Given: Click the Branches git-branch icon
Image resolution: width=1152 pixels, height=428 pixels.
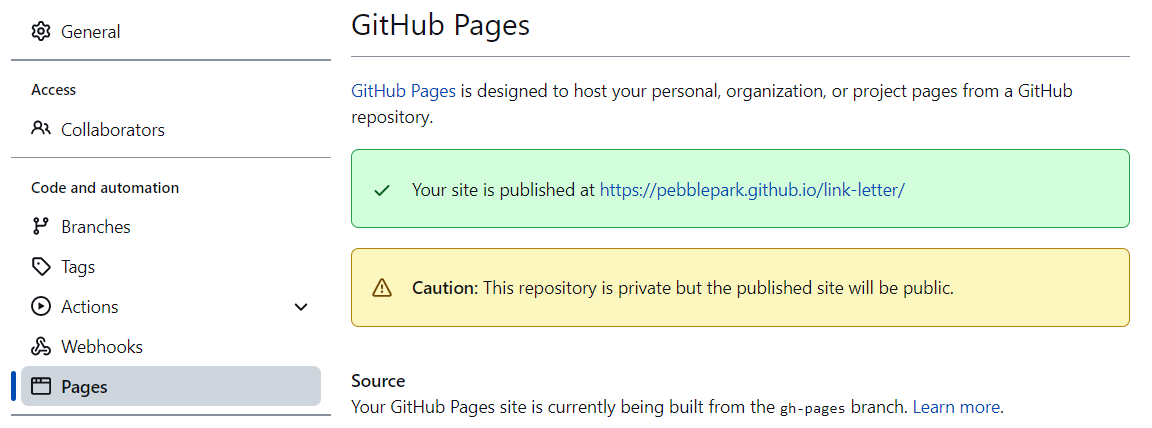Looking at the screenshot, I should click(41, 227).
